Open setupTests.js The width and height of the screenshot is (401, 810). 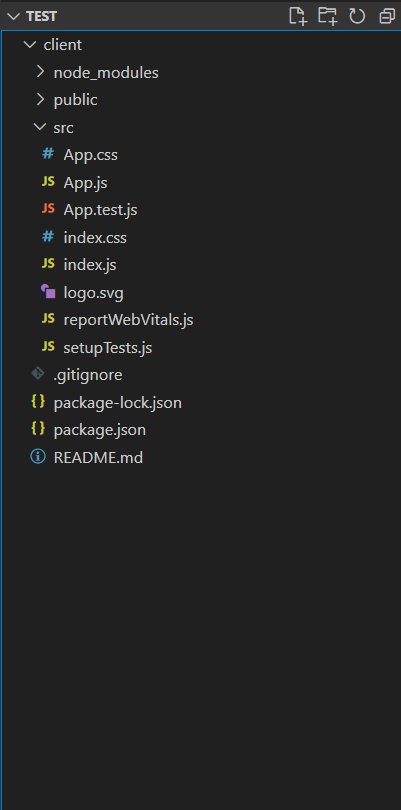(107, 348)
